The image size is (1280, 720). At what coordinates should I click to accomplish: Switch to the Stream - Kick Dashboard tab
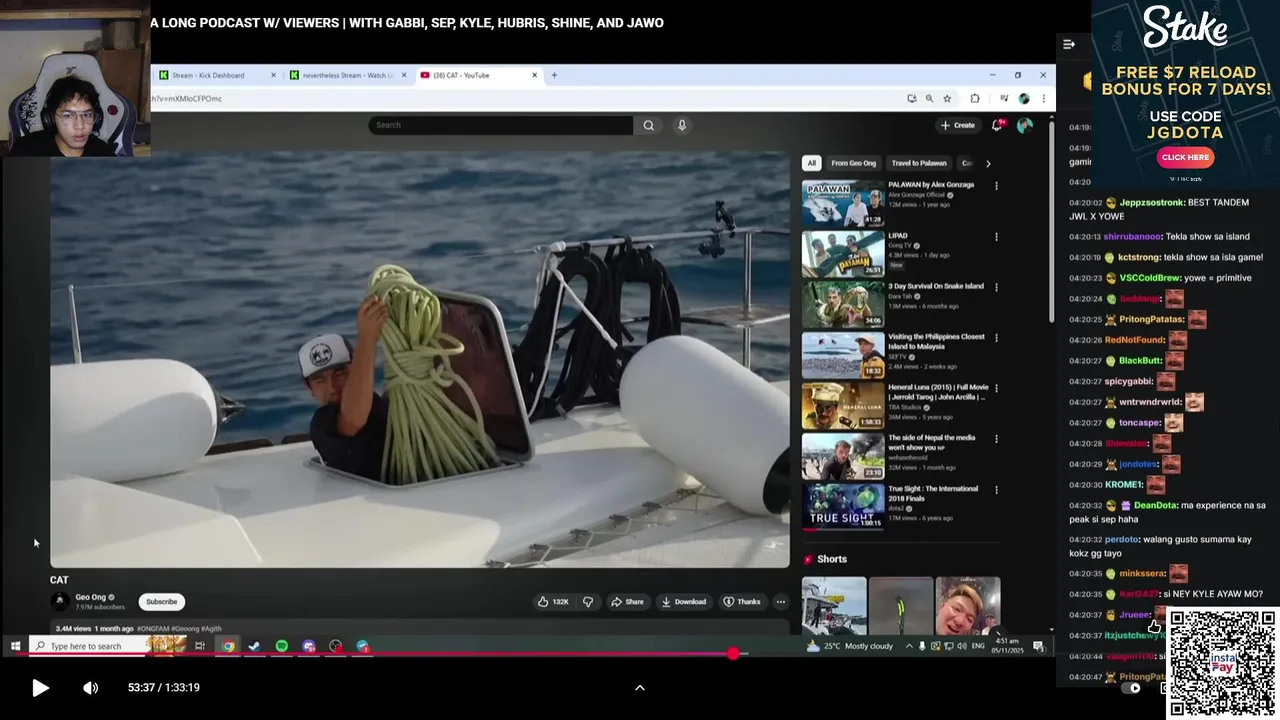coord(208,75)
